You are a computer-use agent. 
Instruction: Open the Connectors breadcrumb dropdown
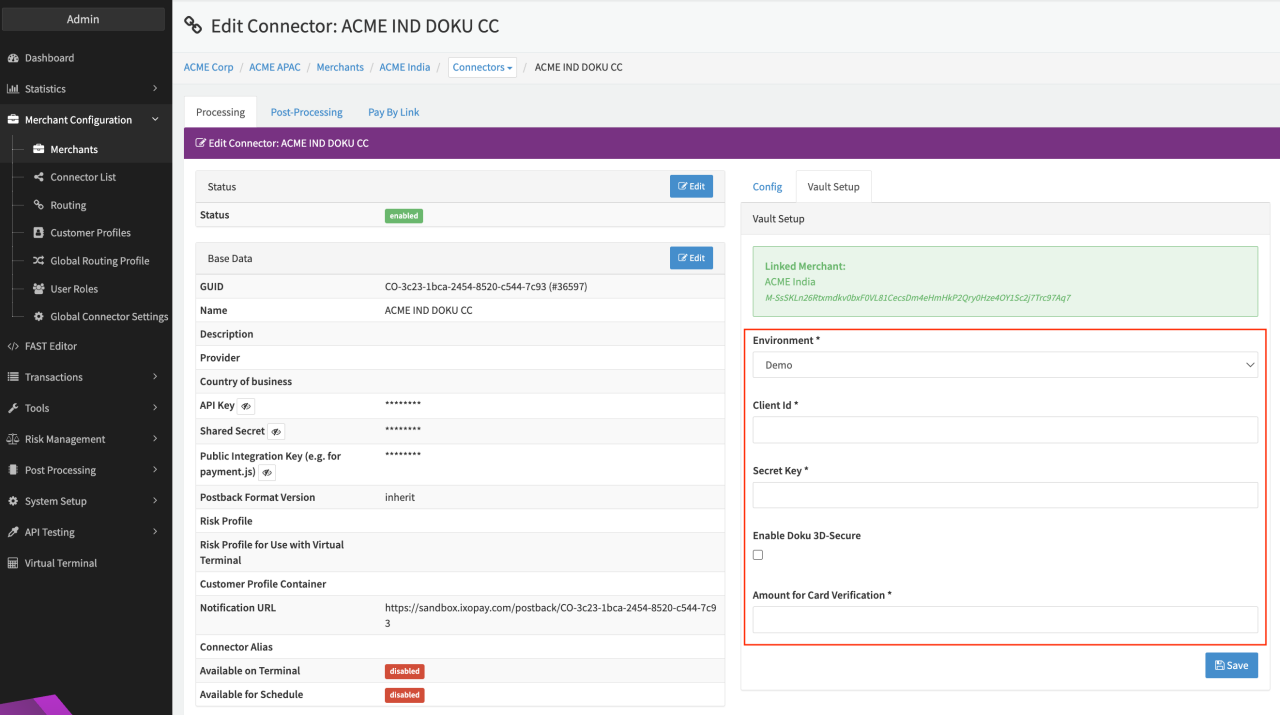point(482,68)
